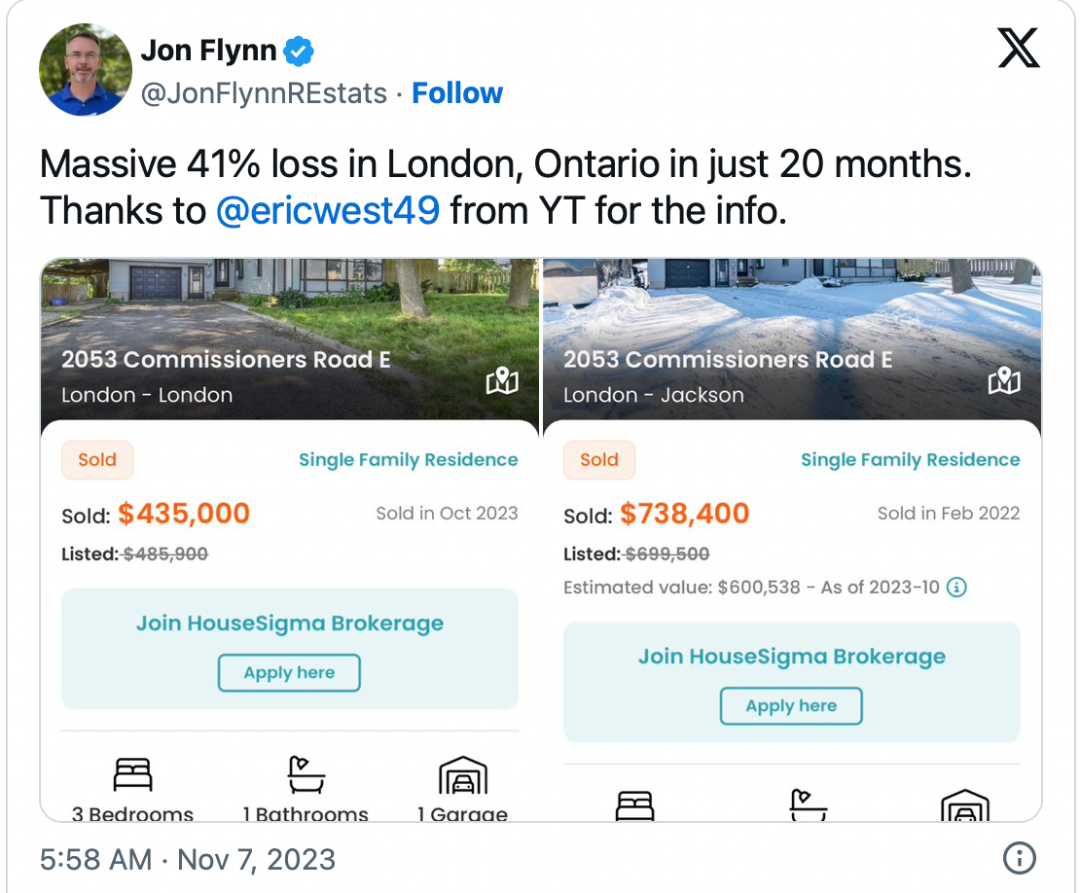1080x893 pixels.
Task: Open the 5:58 AM Nov 7, 2023 timestamp
Action: (187, 859)
